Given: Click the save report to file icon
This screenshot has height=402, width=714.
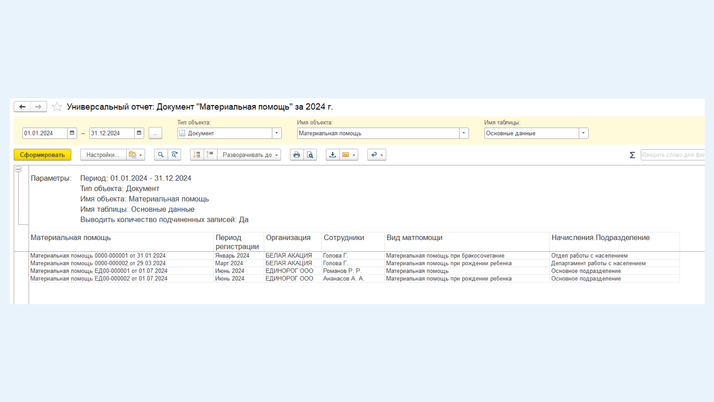Looking at the screenshot, I should (333, 155).
